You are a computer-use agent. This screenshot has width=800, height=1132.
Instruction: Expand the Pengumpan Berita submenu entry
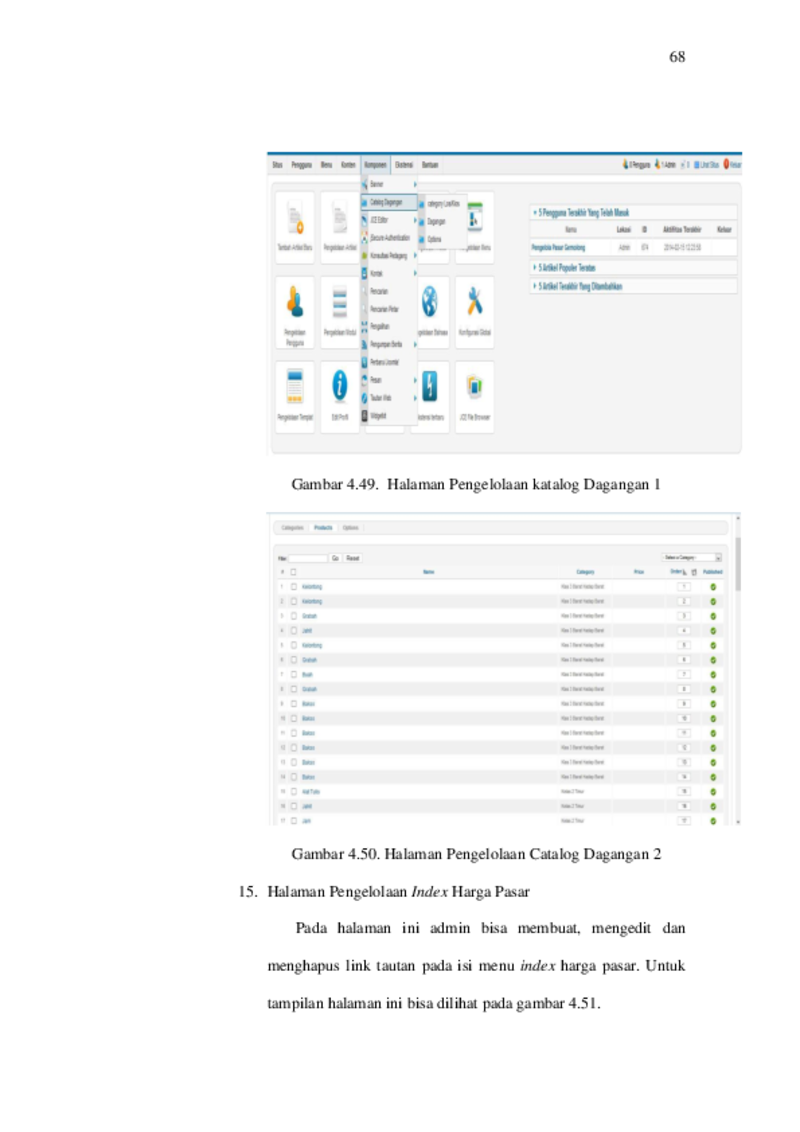coord(389,344)
